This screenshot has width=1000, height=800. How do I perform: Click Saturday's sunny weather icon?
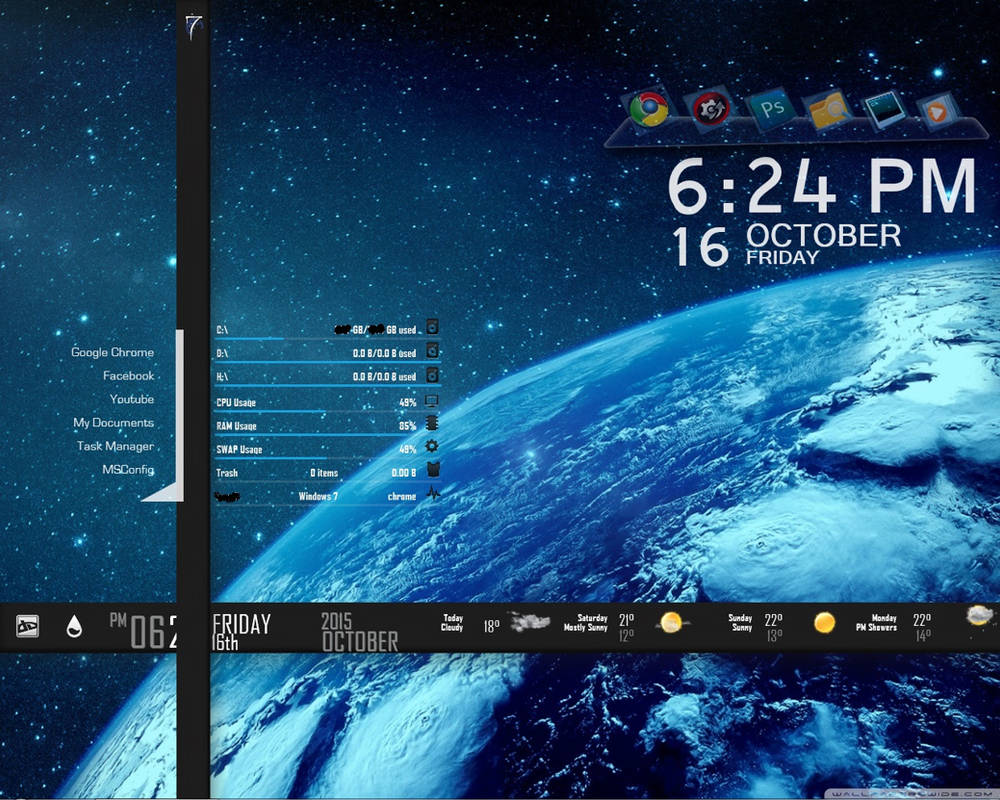pos(670,623)
